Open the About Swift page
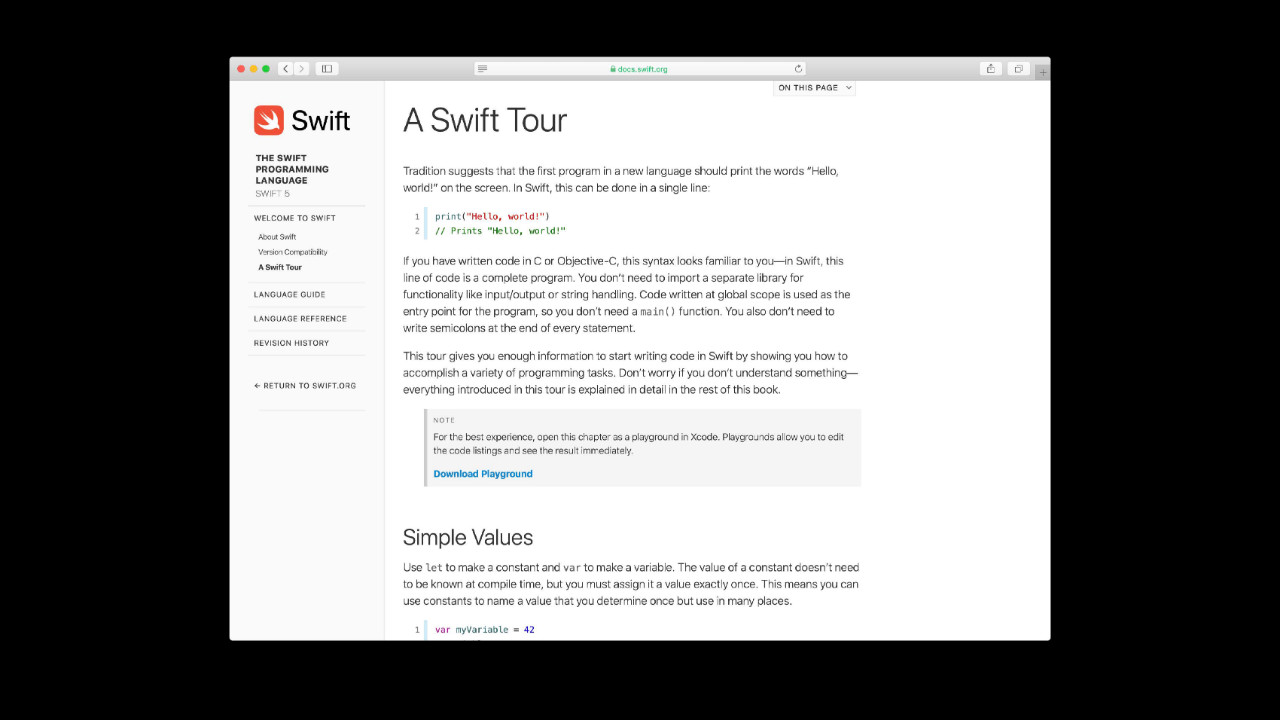1280x720 pixels. (277, 237)
